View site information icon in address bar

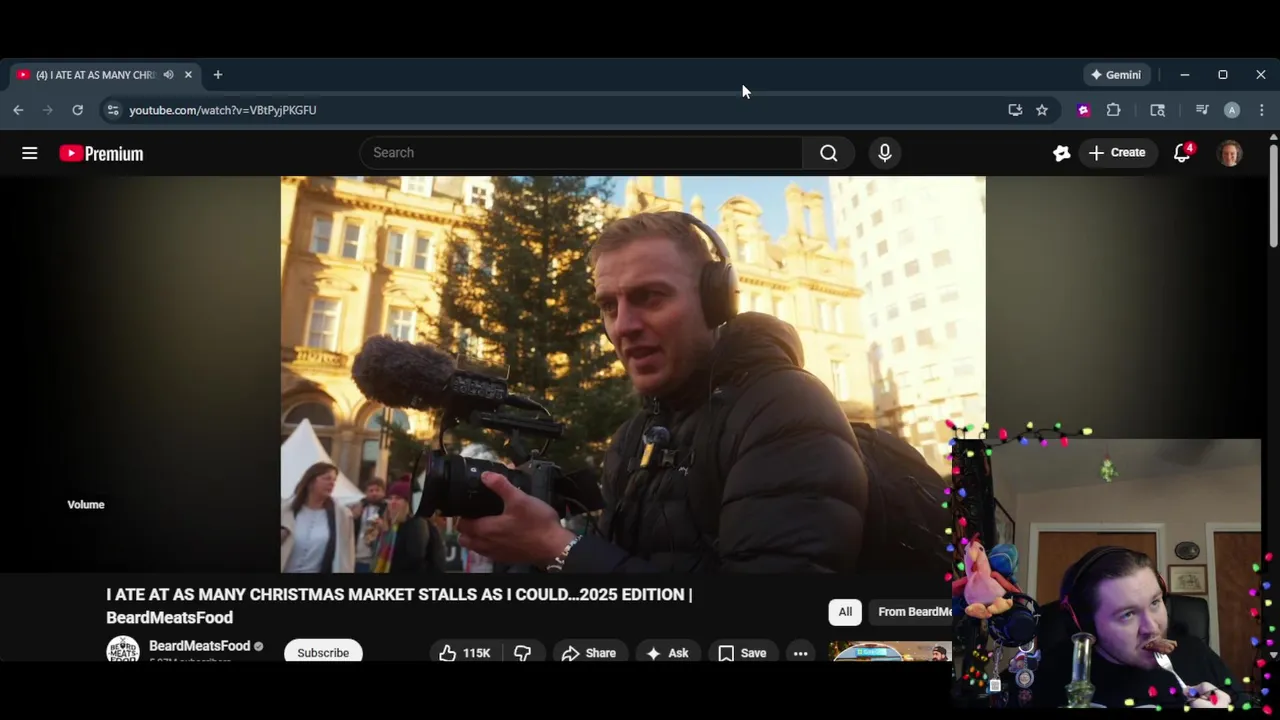[113, 110]
